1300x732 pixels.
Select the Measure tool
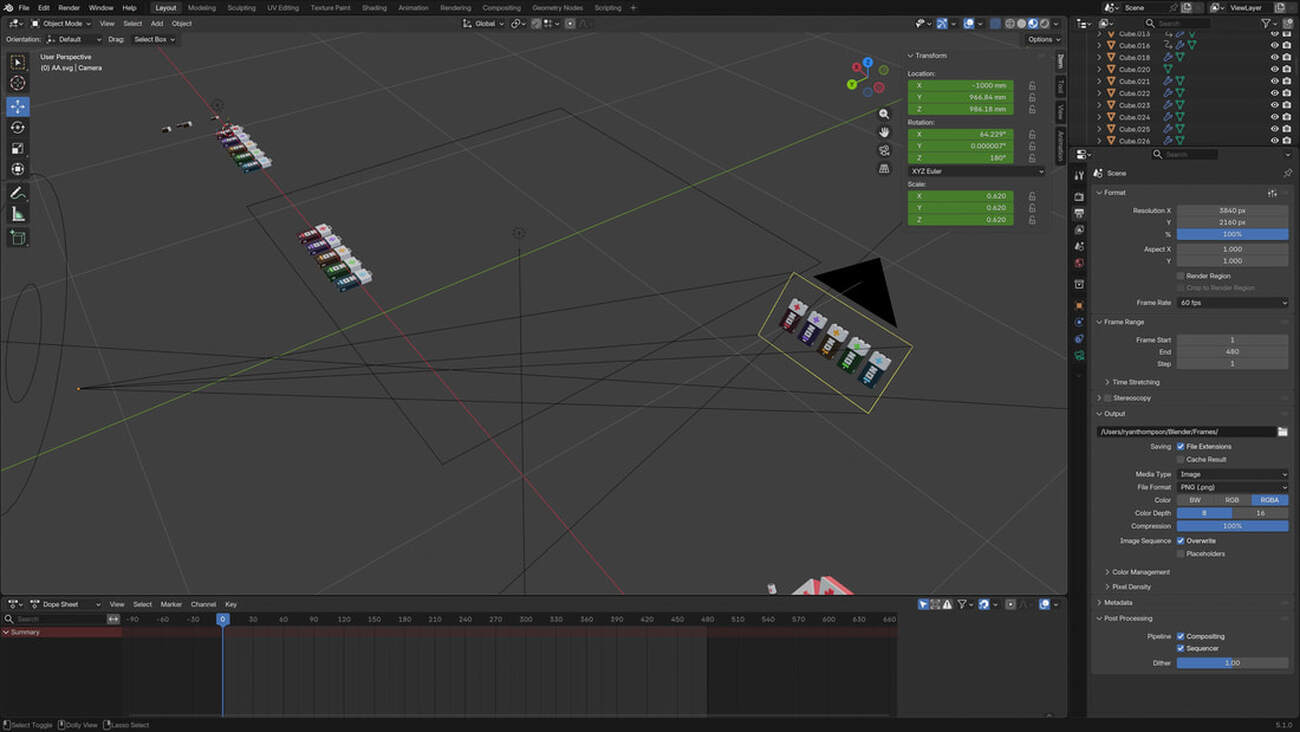pyautogui.click(x=18, y=215)
